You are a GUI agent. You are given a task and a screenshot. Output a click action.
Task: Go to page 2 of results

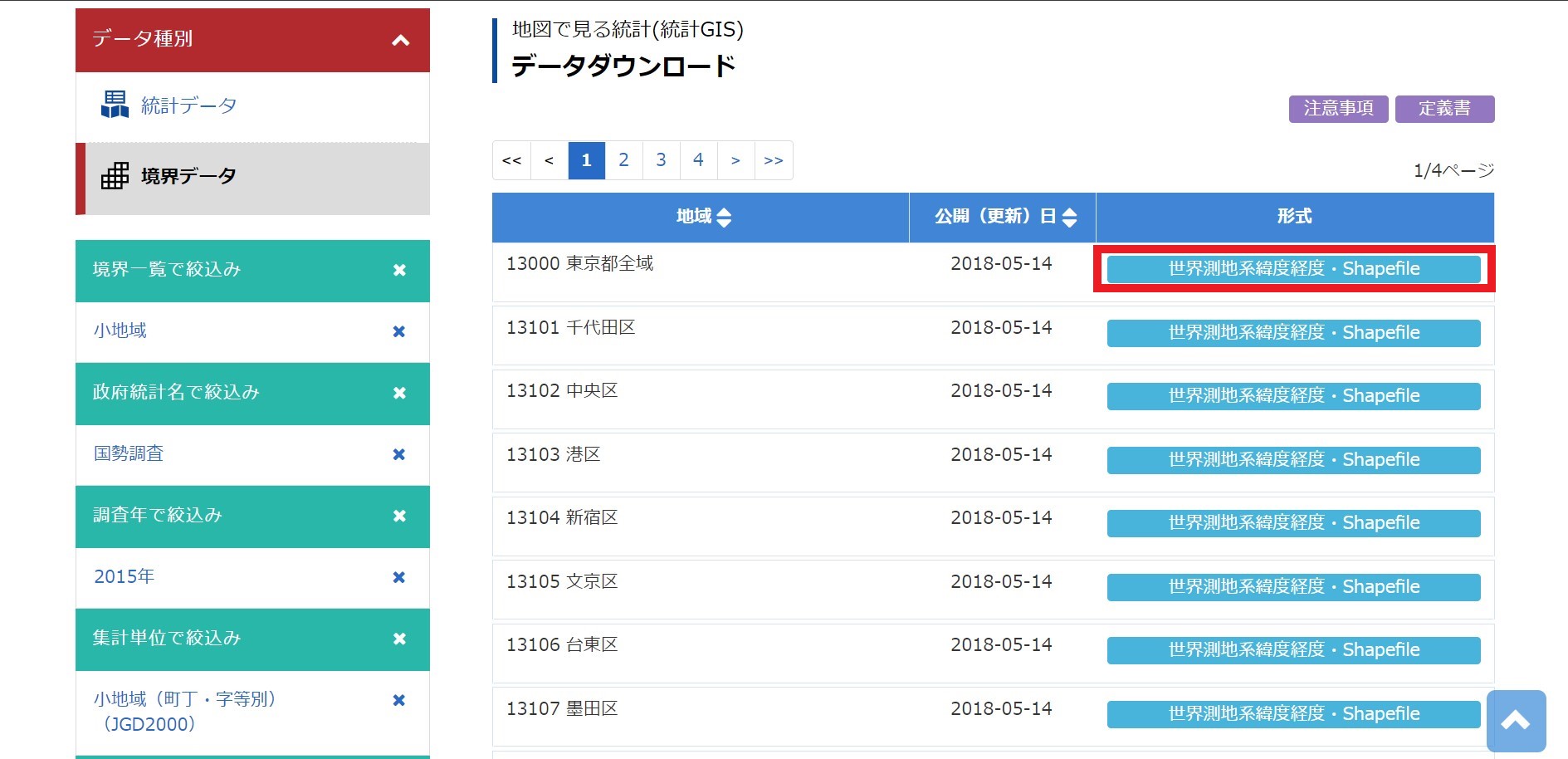(623, 160)
